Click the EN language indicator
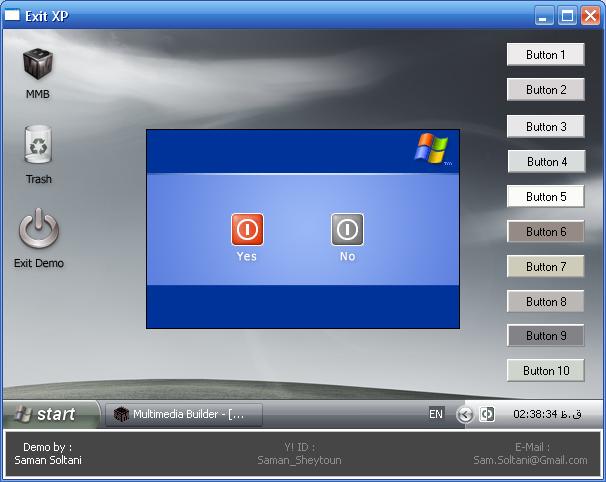The image size is (606, 482). pyautogui.click(x=436, y=414)
